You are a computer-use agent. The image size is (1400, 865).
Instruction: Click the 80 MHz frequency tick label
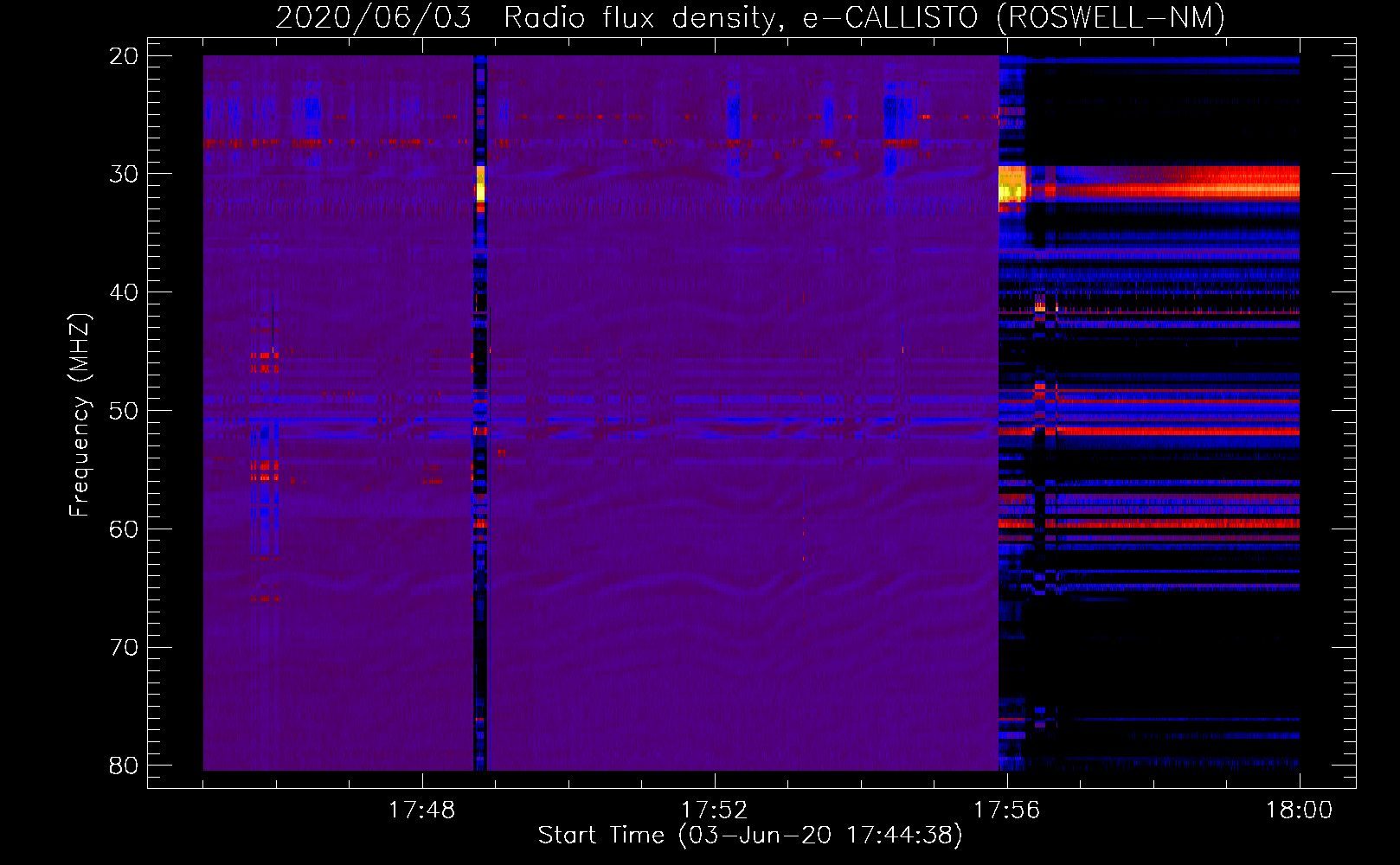(124, 766)
